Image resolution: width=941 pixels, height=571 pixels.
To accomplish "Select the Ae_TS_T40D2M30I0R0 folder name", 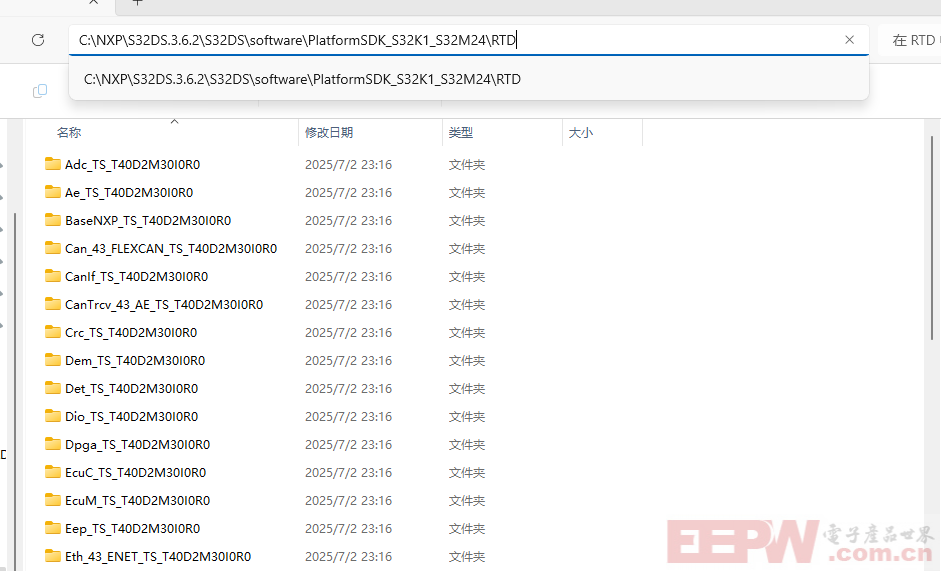I will (x=129, y=193).
